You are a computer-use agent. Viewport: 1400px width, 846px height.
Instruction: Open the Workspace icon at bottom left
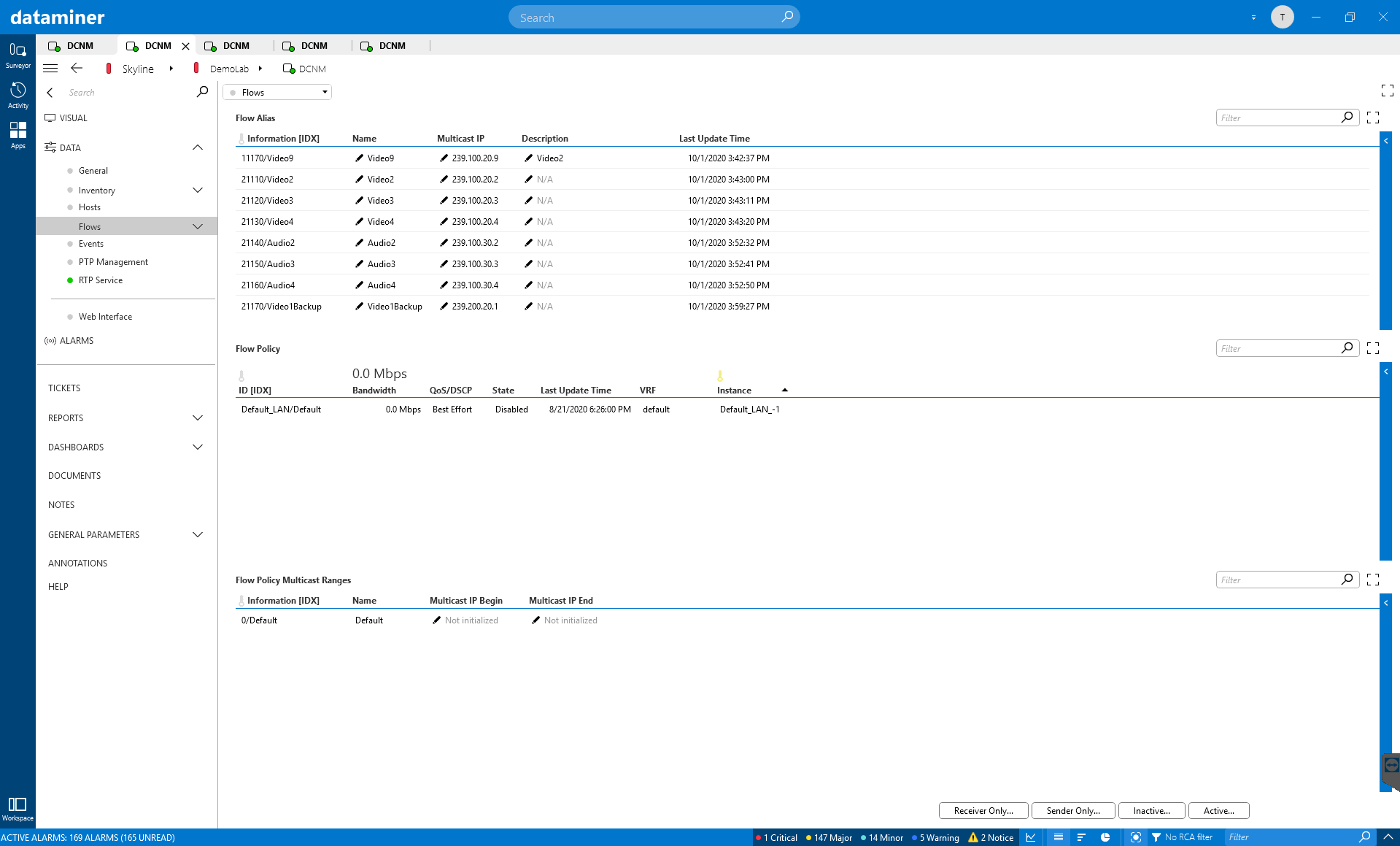click(18, 809)
